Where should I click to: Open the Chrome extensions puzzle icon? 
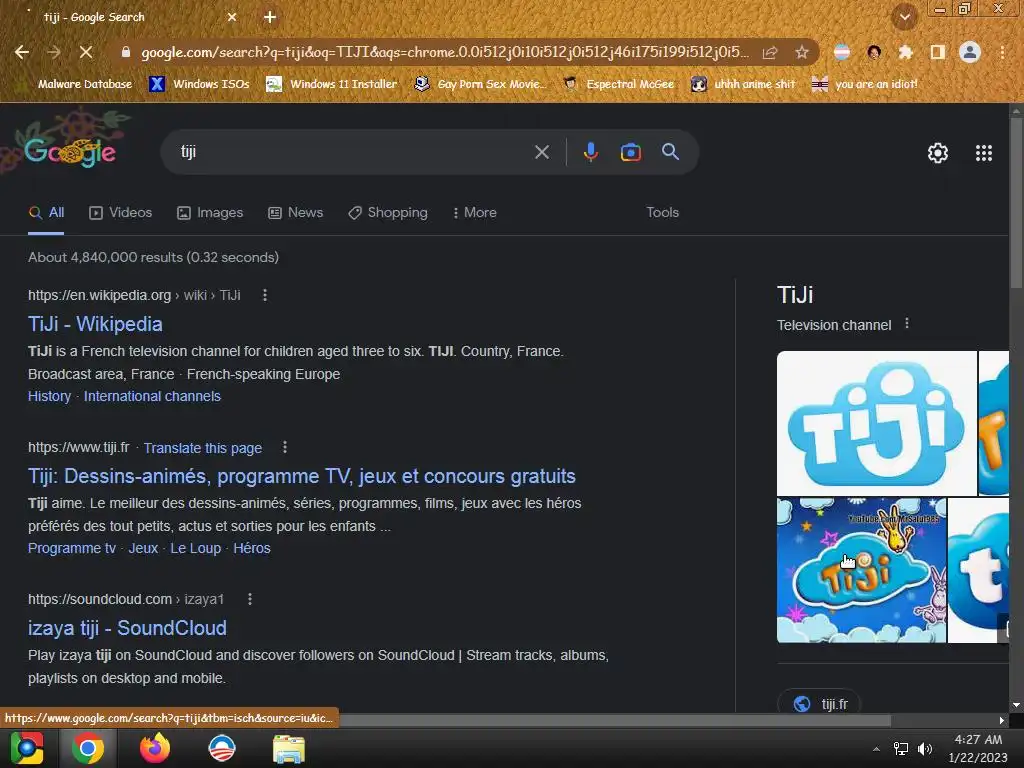[x=905, y=52]
